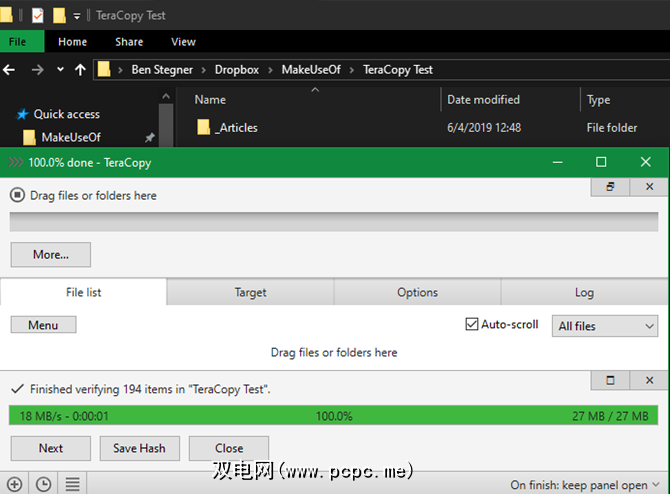670x494 pixels.
Task: Expand the recent locations chevron in Explorer
Action: click(60, 70)
